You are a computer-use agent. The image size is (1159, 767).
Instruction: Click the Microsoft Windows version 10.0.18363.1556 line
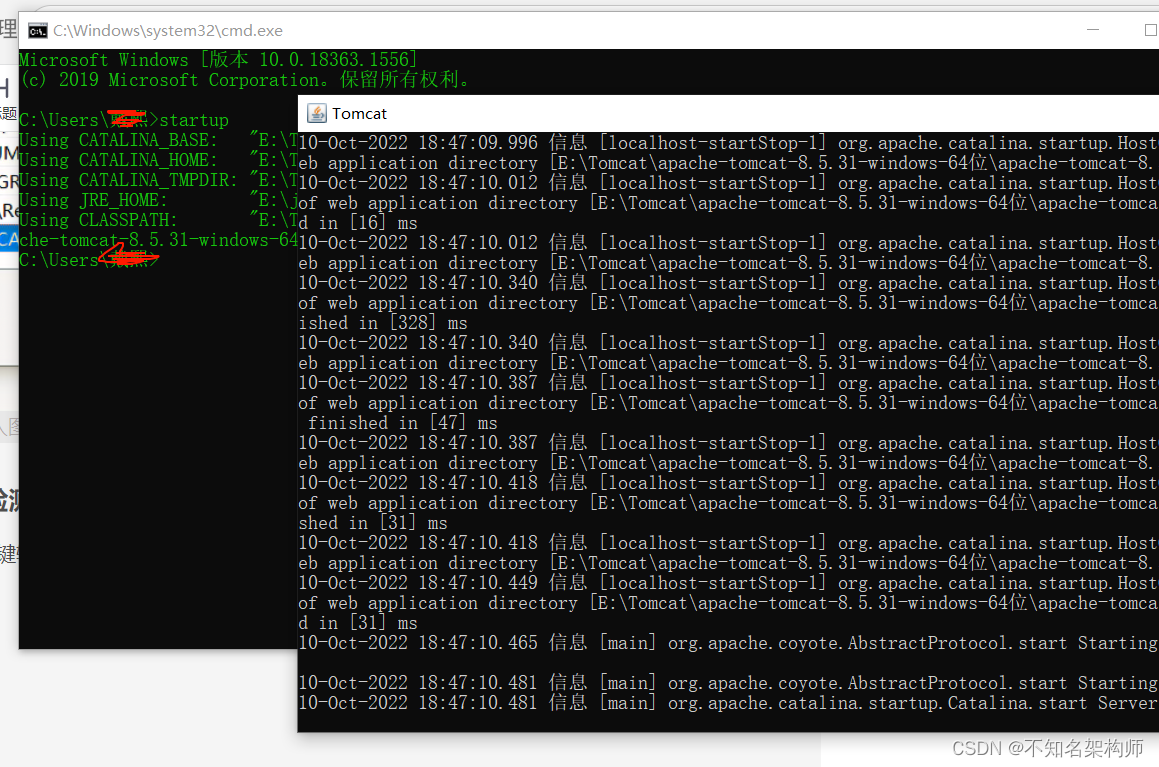coord(218,60)
